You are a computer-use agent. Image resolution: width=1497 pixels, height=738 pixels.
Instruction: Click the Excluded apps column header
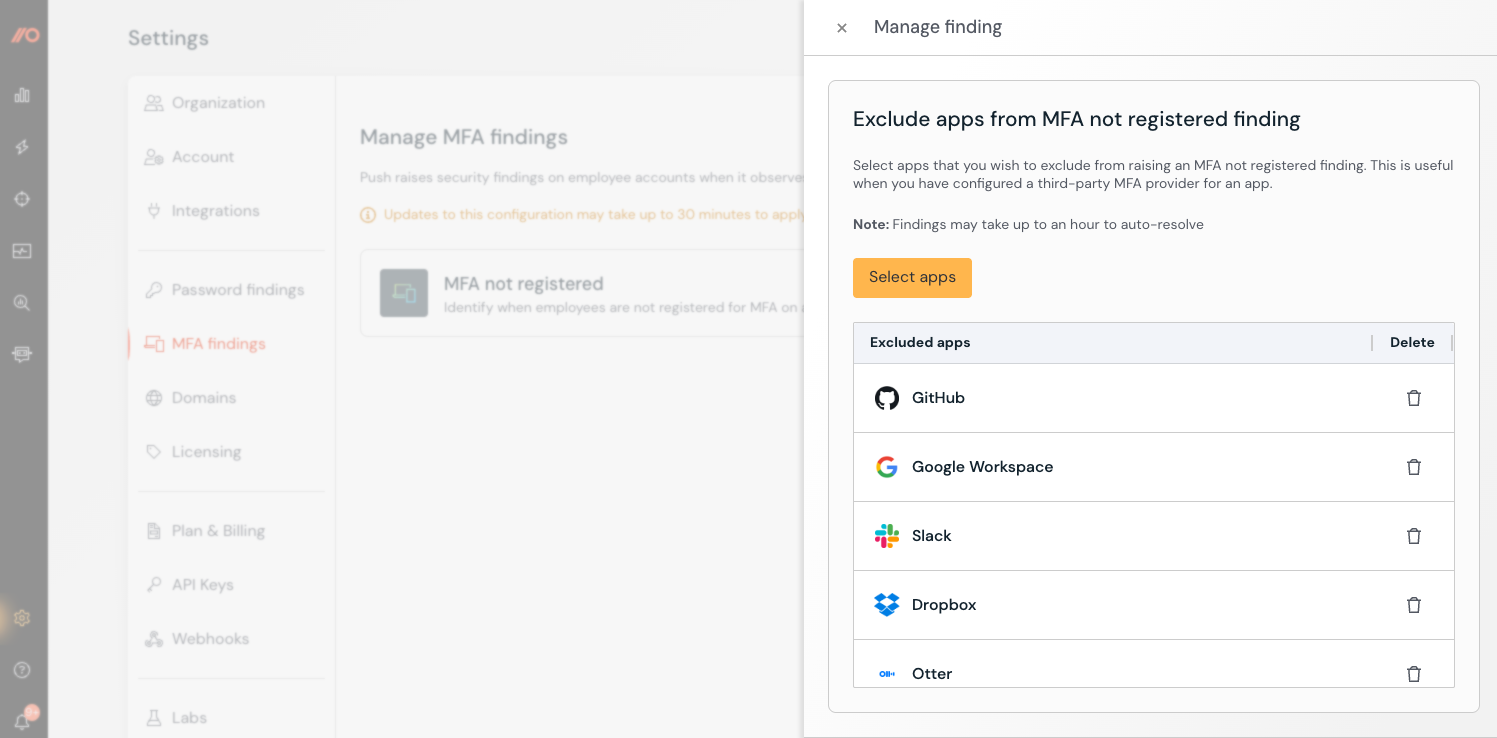[x=920, y=342]
